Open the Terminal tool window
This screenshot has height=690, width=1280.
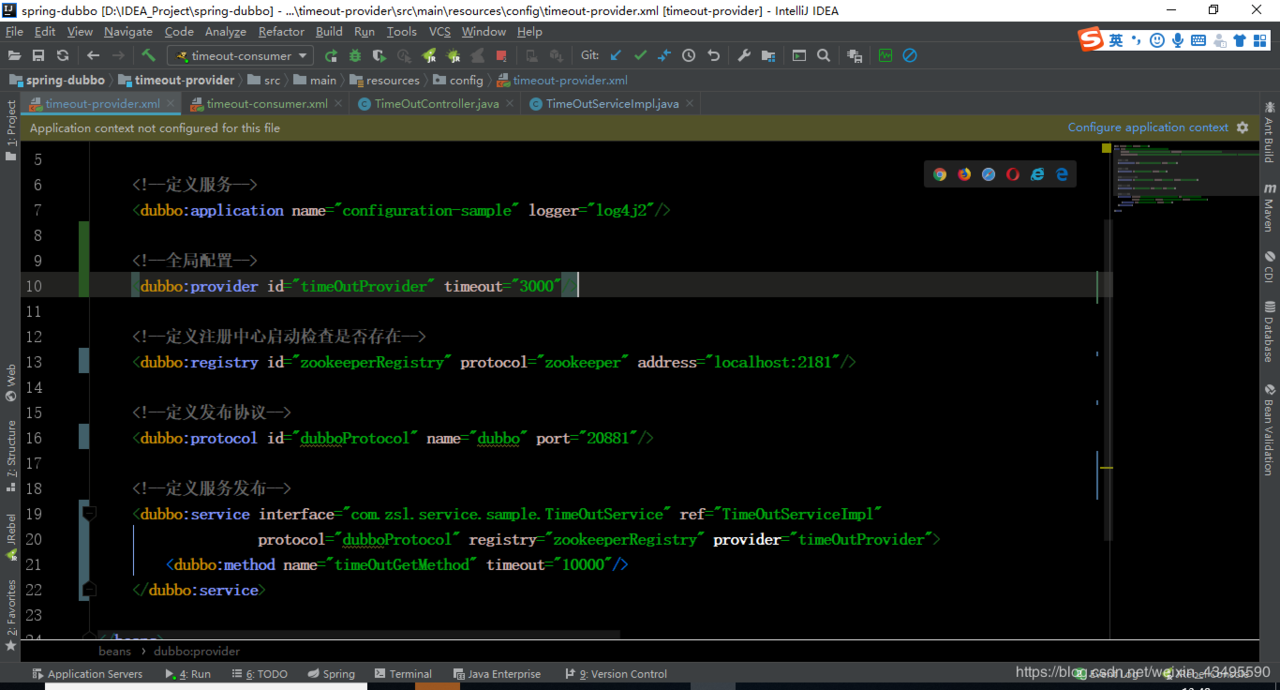pyautogui.click(x=402, y=674)
